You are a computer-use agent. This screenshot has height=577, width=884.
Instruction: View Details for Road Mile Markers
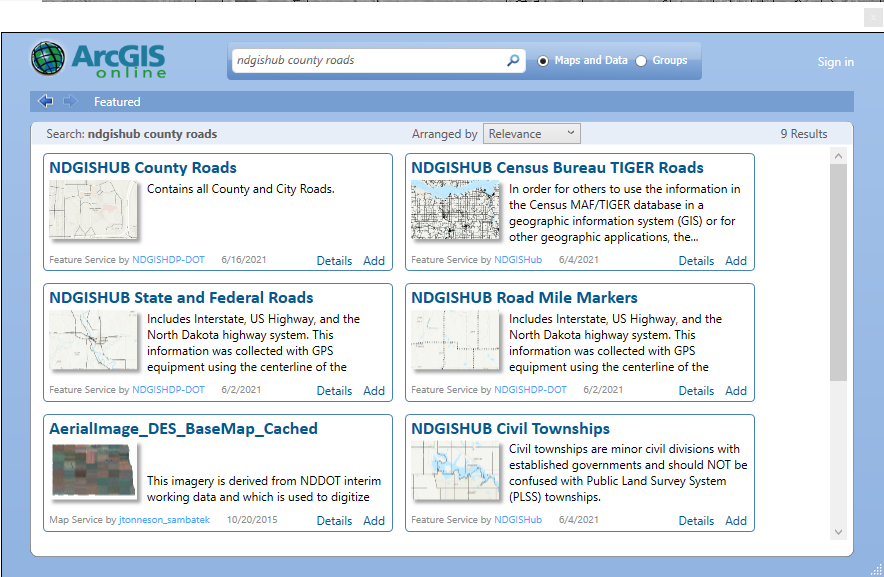(x=696, y=390)
